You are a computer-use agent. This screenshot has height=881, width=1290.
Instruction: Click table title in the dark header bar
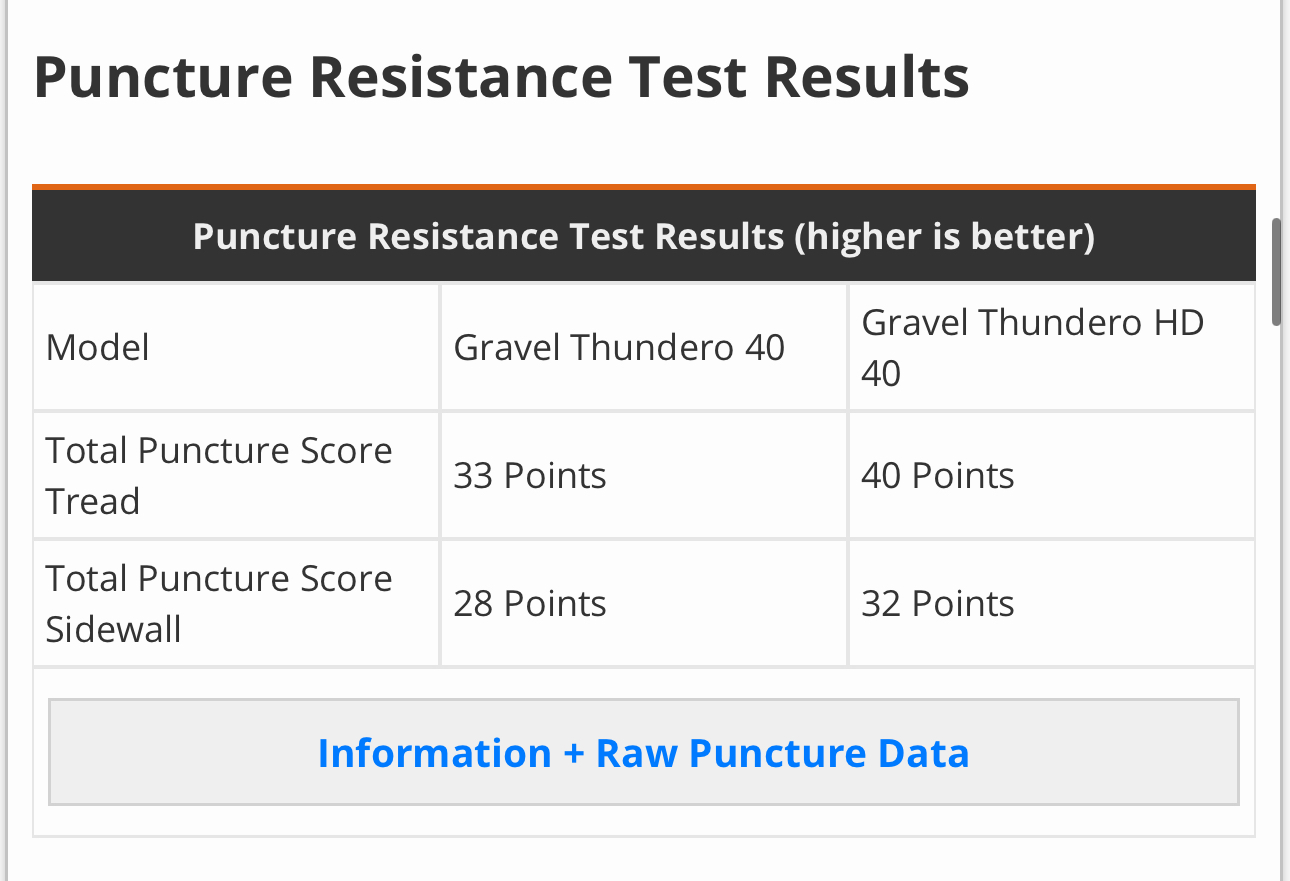[x=488, y=237]
